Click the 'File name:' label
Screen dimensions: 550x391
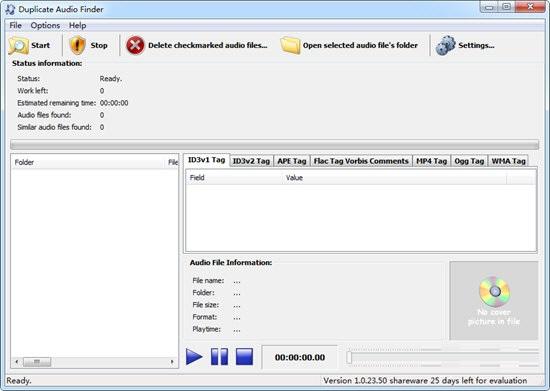click(208, 281)
